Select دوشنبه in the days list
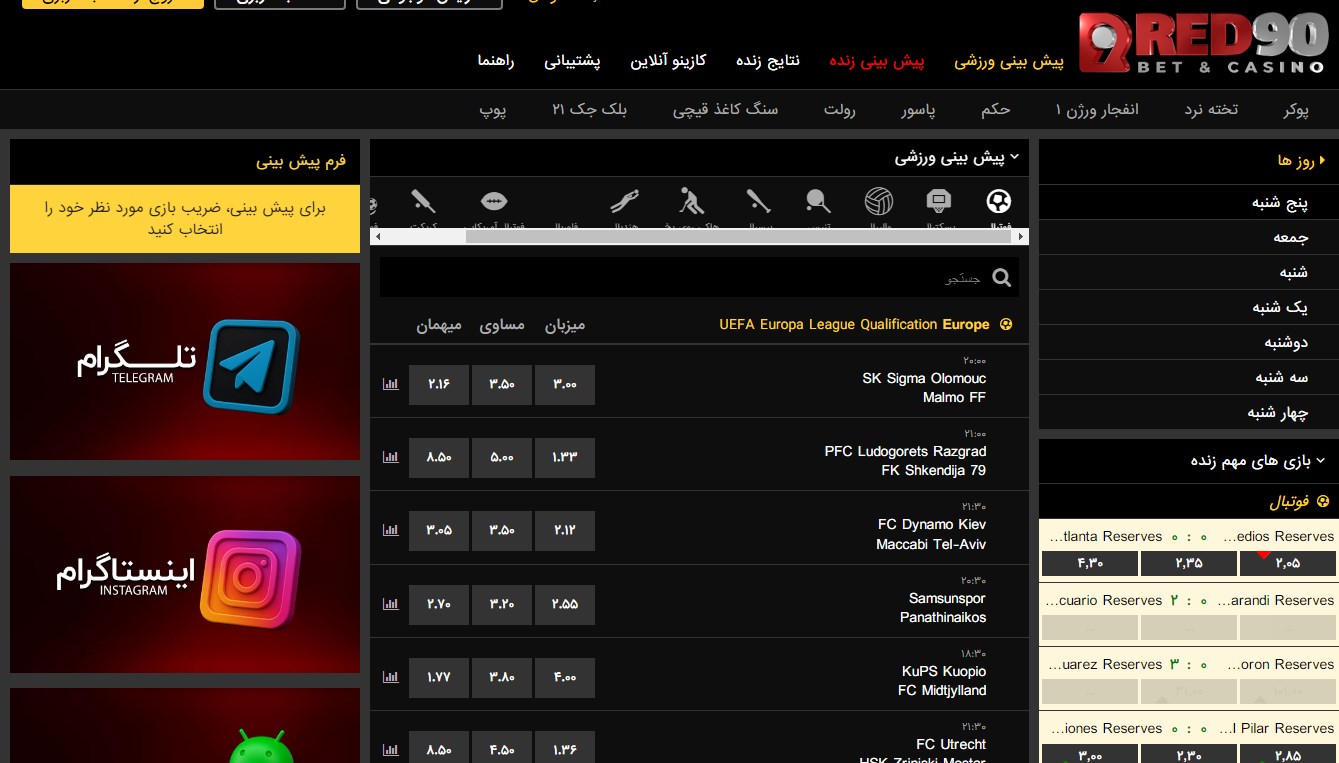This screenshot has height=763, width=1339. click(1189, 343)
